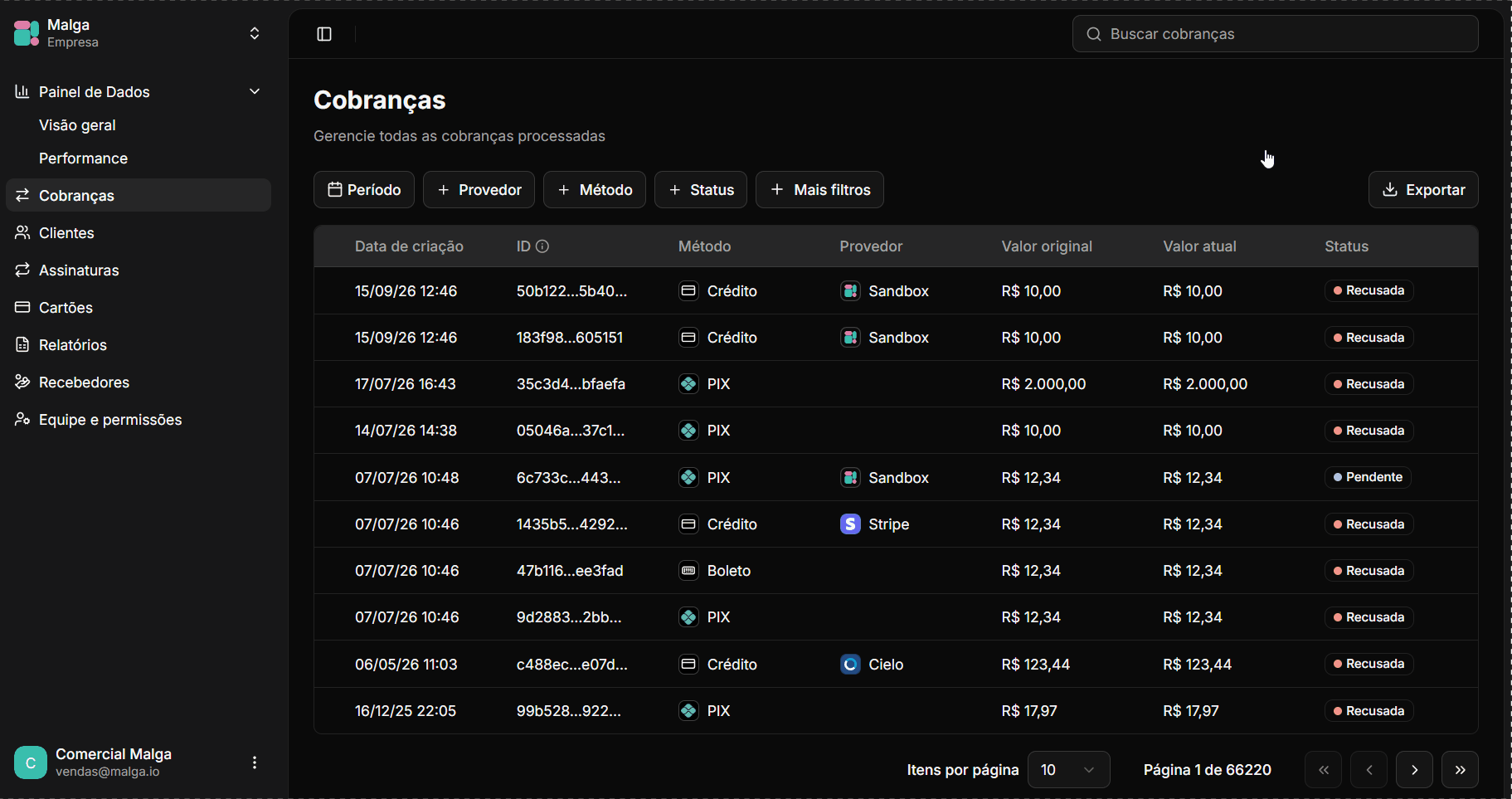Click the Status column header
1512x799 pixels.
click(1346, 246)
